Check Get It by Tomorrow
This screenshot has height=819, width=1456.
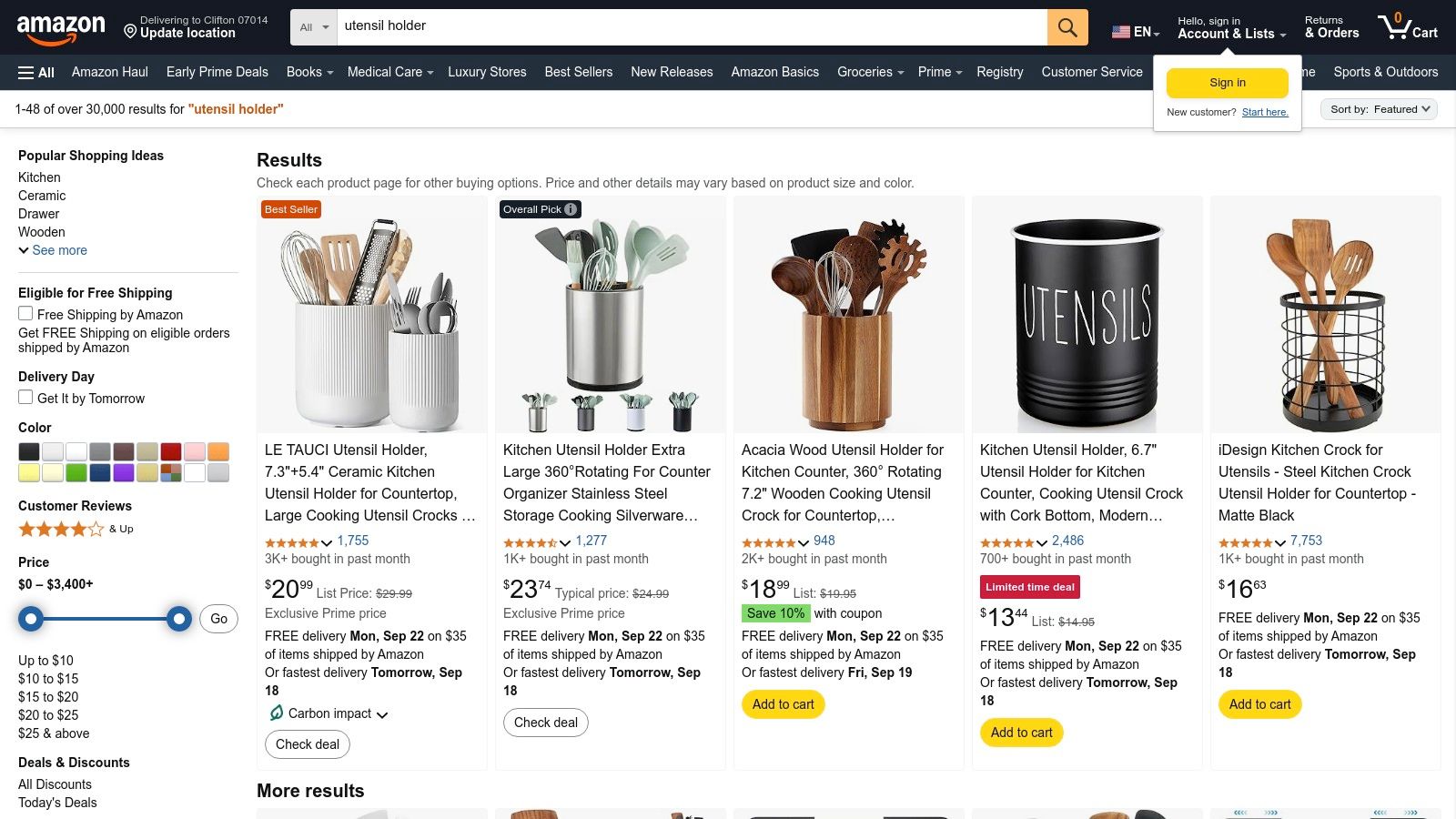(25, 397)
